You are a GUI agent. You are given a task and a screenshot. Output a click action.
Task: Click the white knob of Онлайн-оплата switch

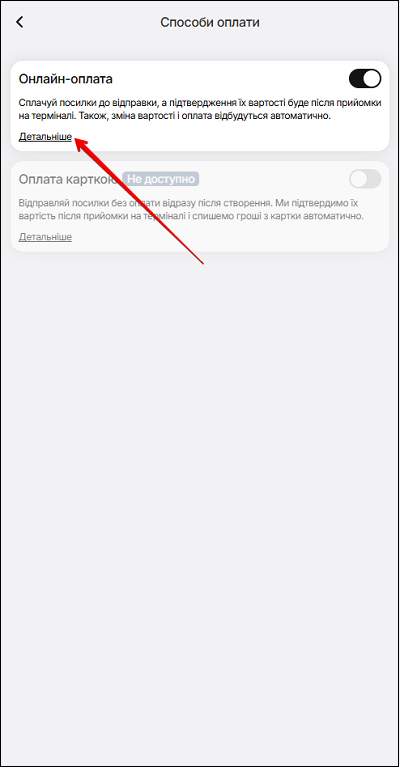coord(372,78)
